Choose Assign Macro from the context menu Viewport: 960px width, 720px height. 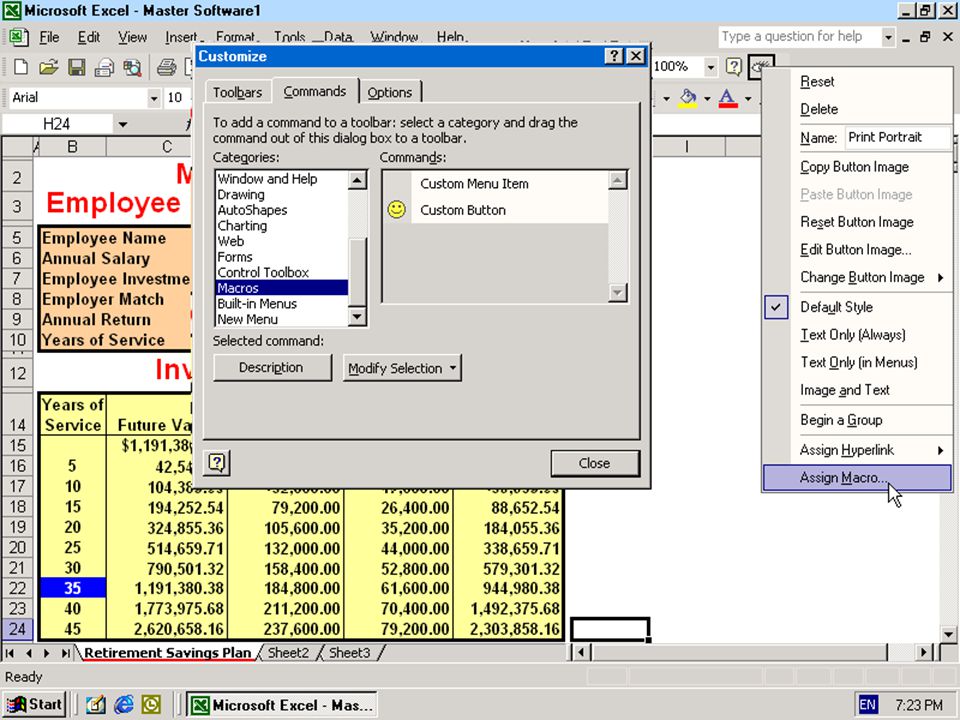(857, 478)
